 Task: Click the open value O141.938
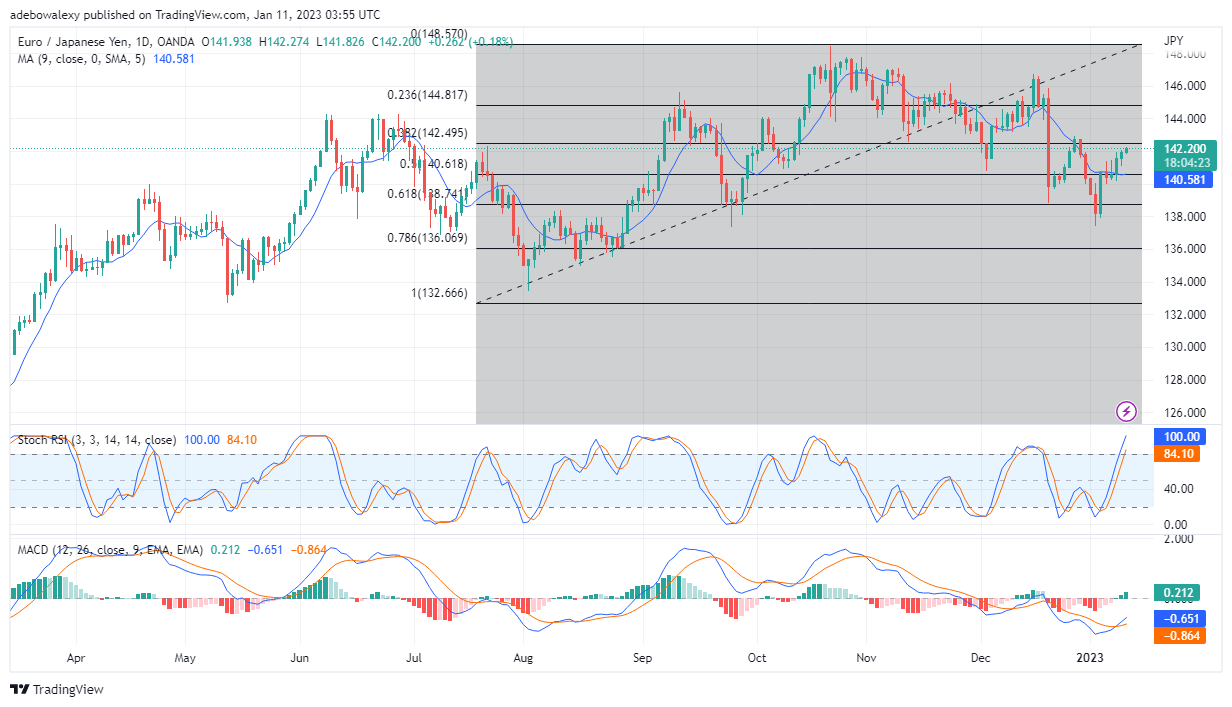[x=227, y=42]
